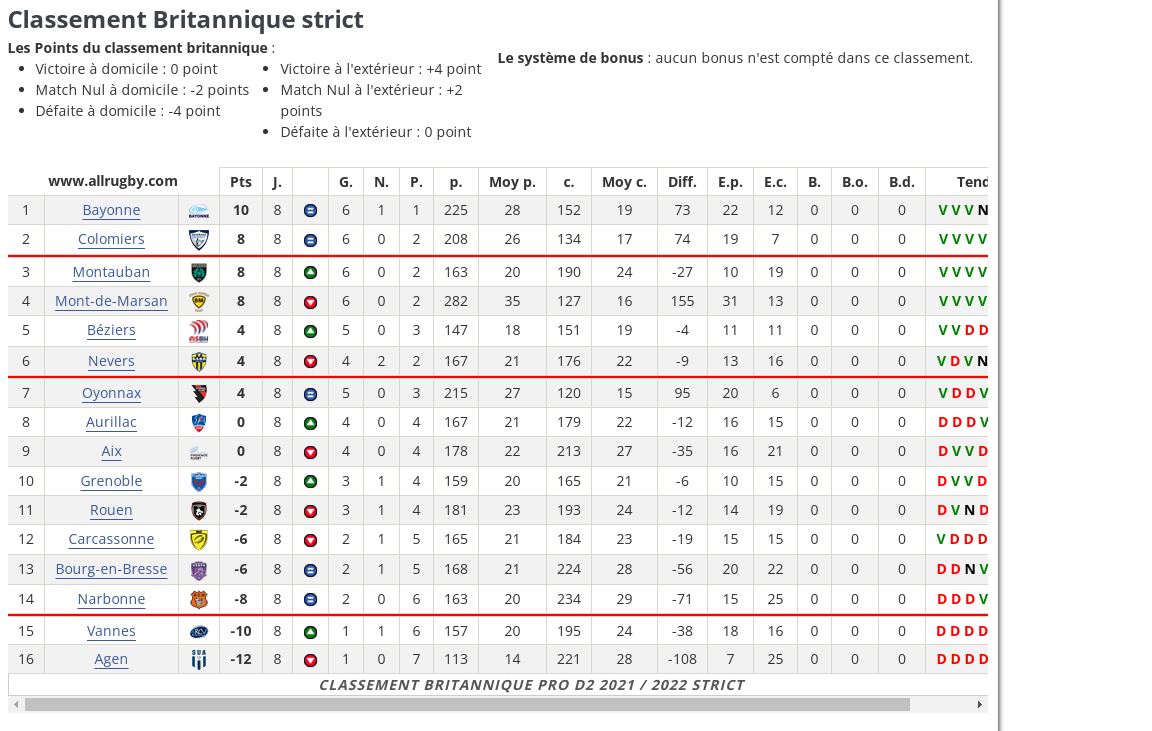This screenshot has height=731, width=1152.
Task: Click the right arrow of the horizontal scrollbar
Action: click(980, 704)
